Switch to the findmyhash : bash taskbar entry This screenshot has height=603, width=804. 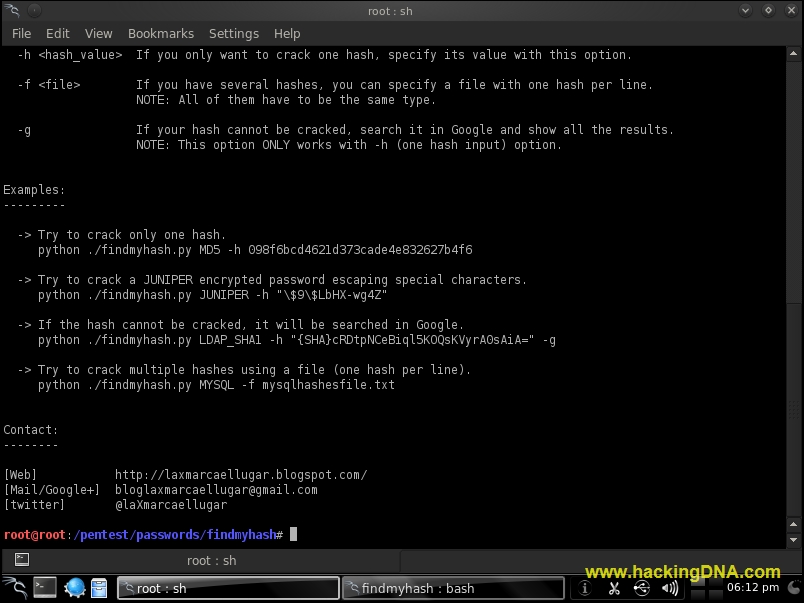(x=453, y=588)
